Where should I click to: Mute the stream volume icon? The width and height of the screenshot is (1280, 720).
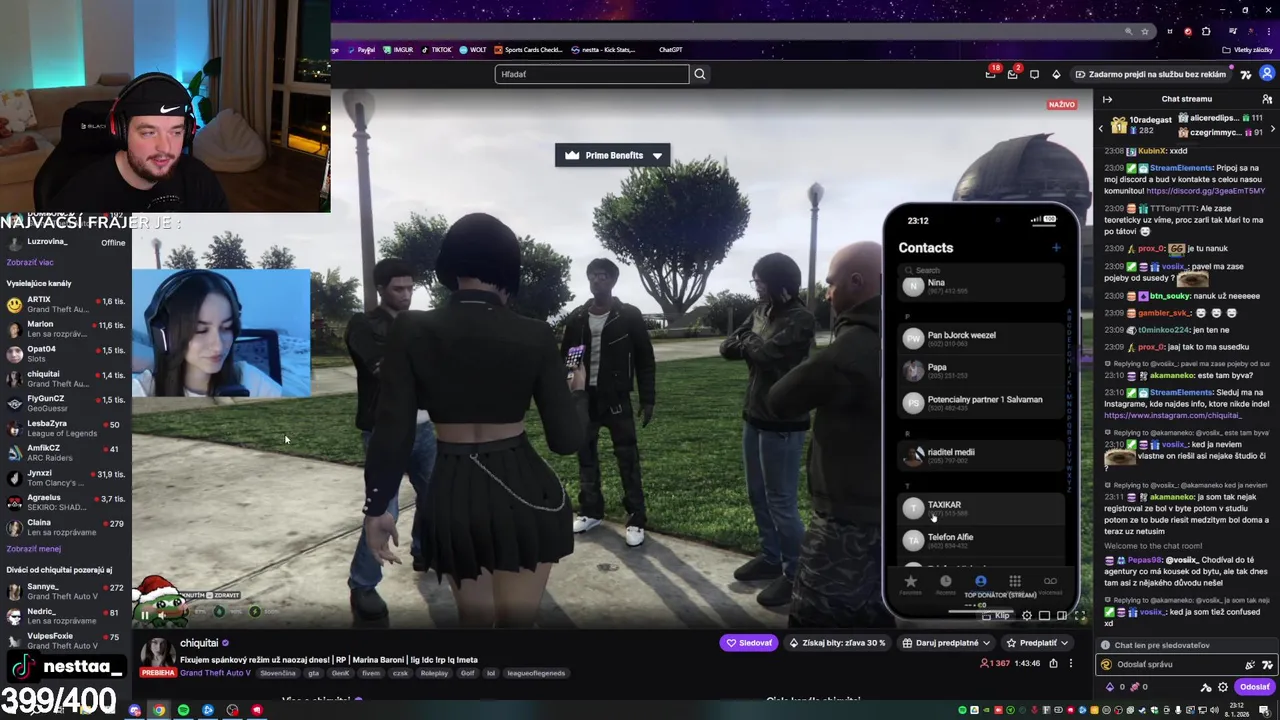point(162,615)
